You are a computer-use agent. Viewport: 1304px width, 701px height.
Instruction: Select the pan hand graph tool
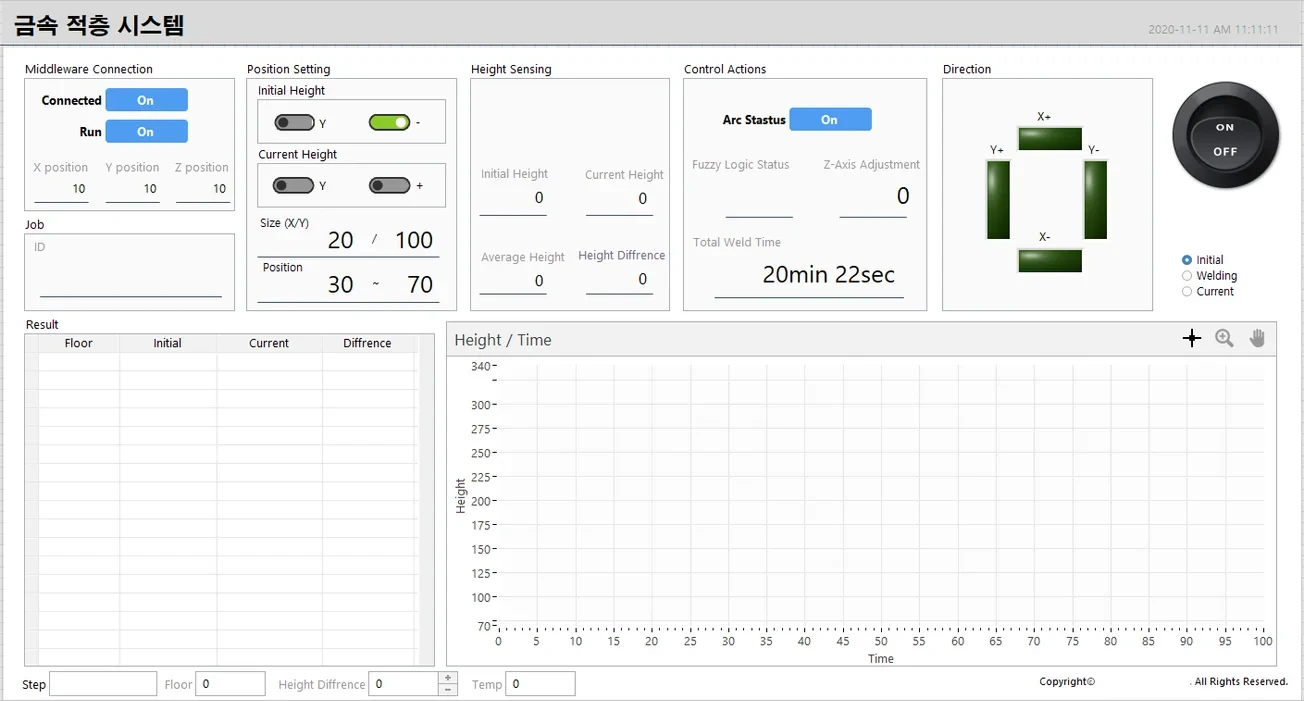(1257, 339)
